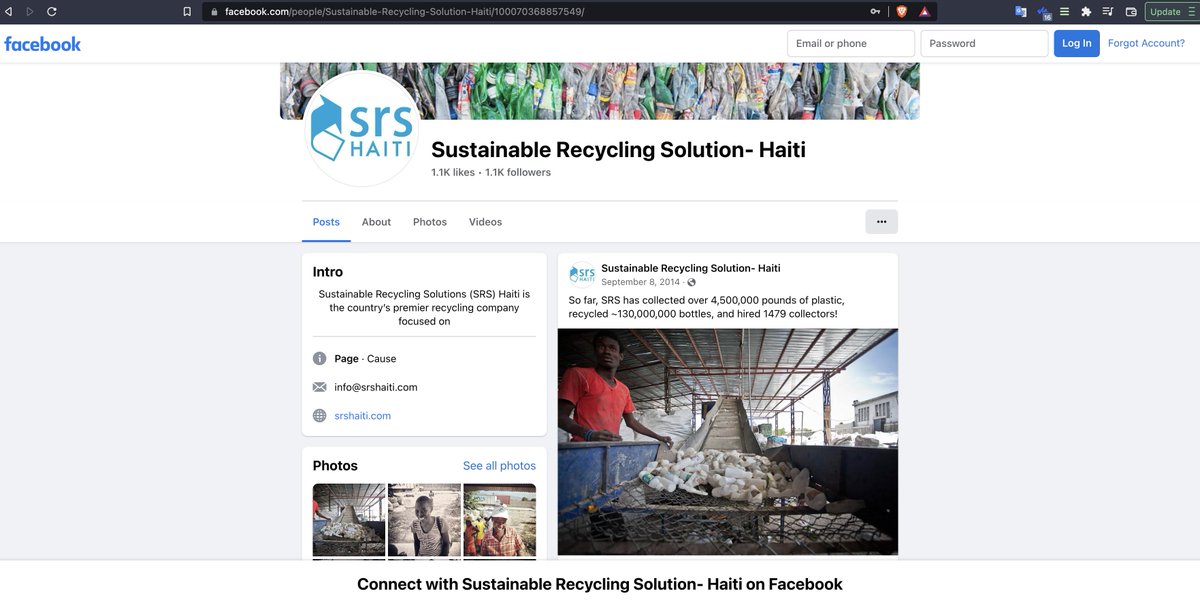Click the 1.1K followers text
Viewport: 1200px width, 606px height.
coord(518,172)
